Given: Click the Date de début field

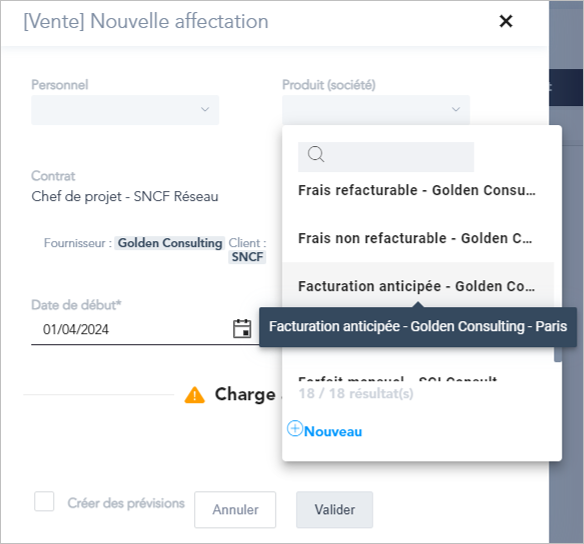Looking at the screenshot, I should (x=130, y=330).
